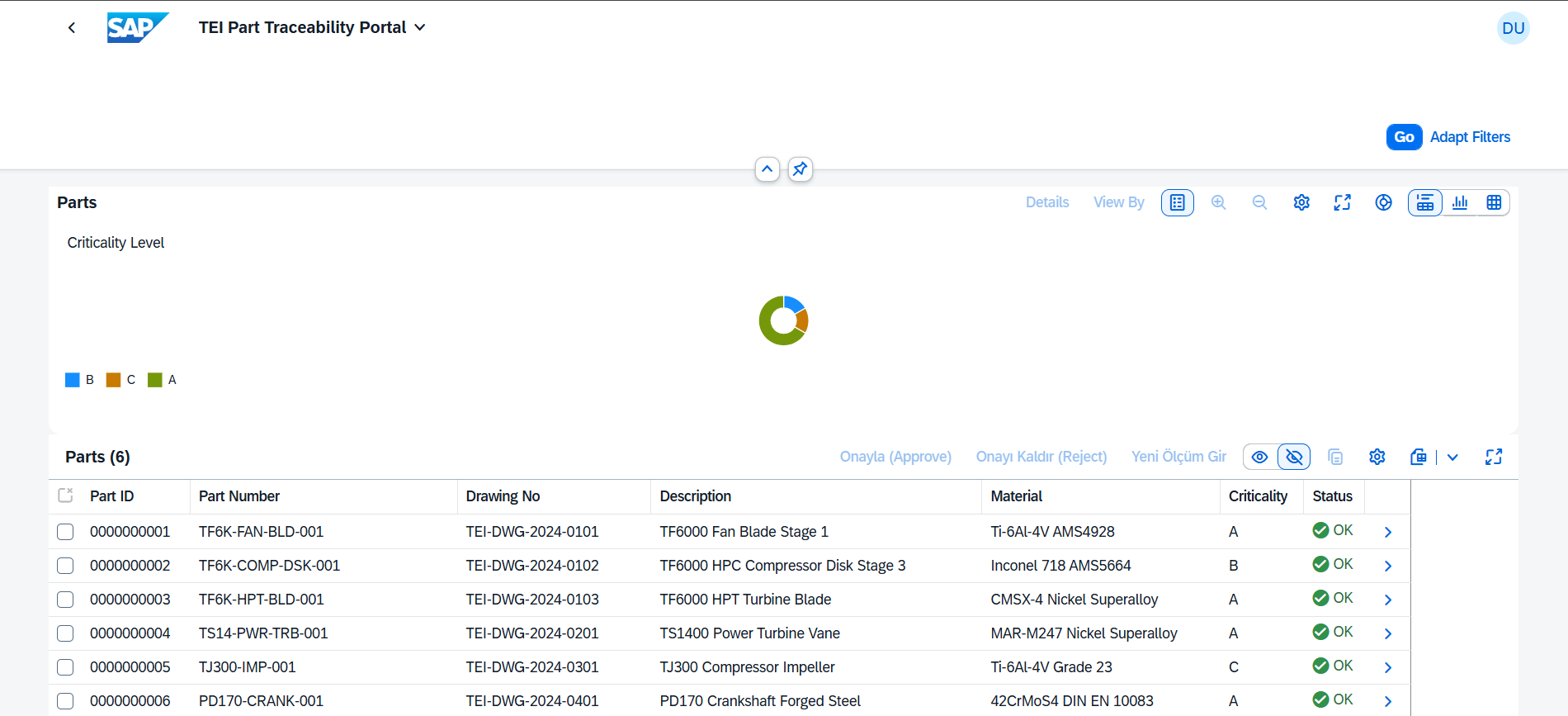Open the Parts table settings gear
This screenshot has width=1568, height=716.
(x=1377, y=457)
